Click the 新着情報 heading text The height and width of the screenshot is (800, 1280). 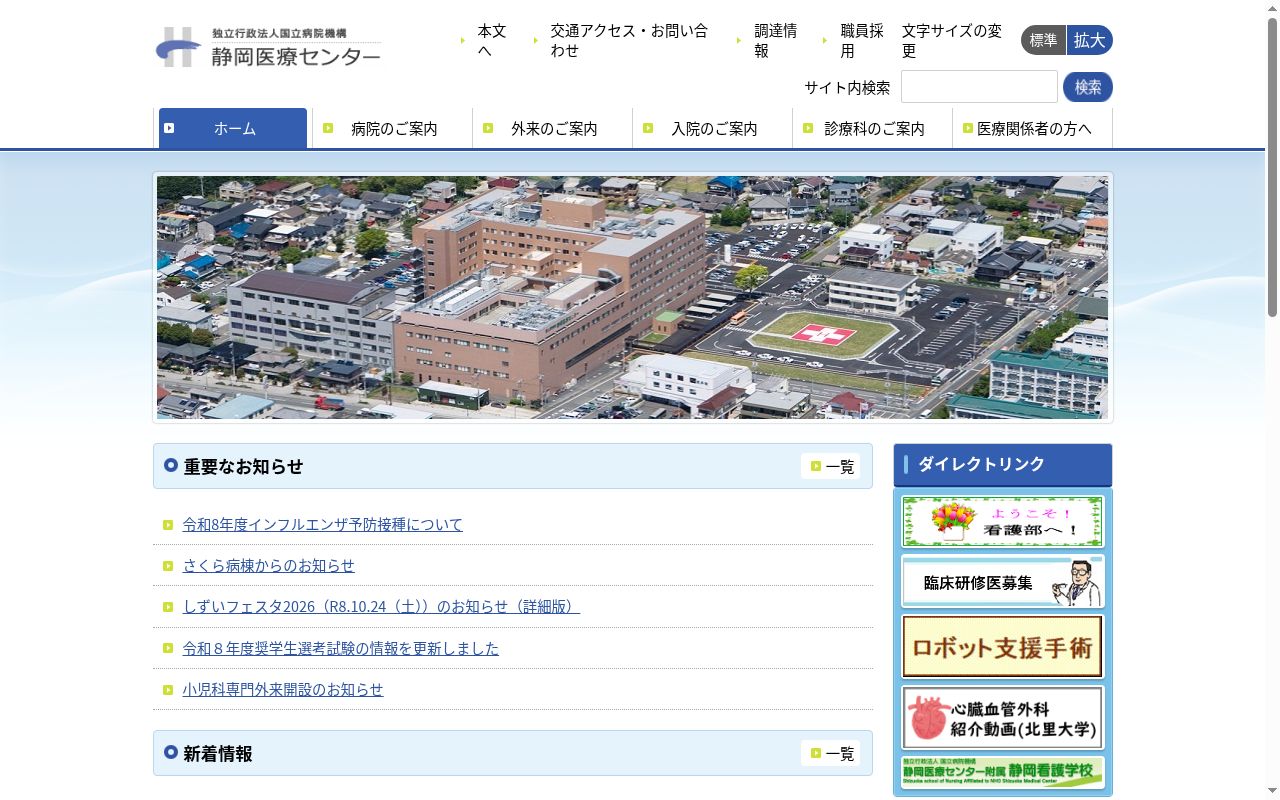click(218, 753)
